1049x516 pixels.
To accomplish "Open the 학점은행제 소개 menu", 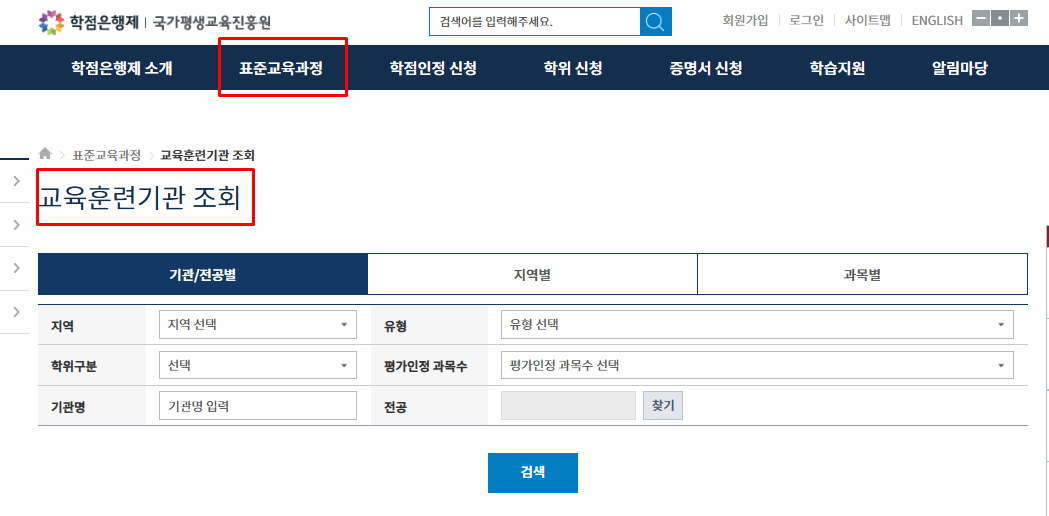I will [122, 68].
